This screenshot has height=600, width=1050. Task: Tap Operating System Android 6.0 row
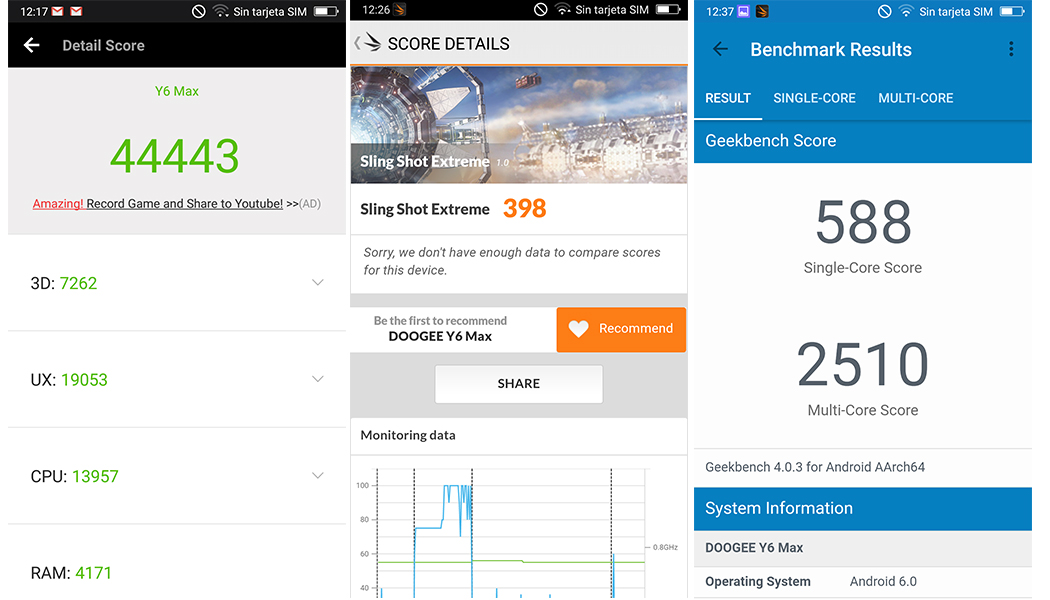tap(862, 582)
